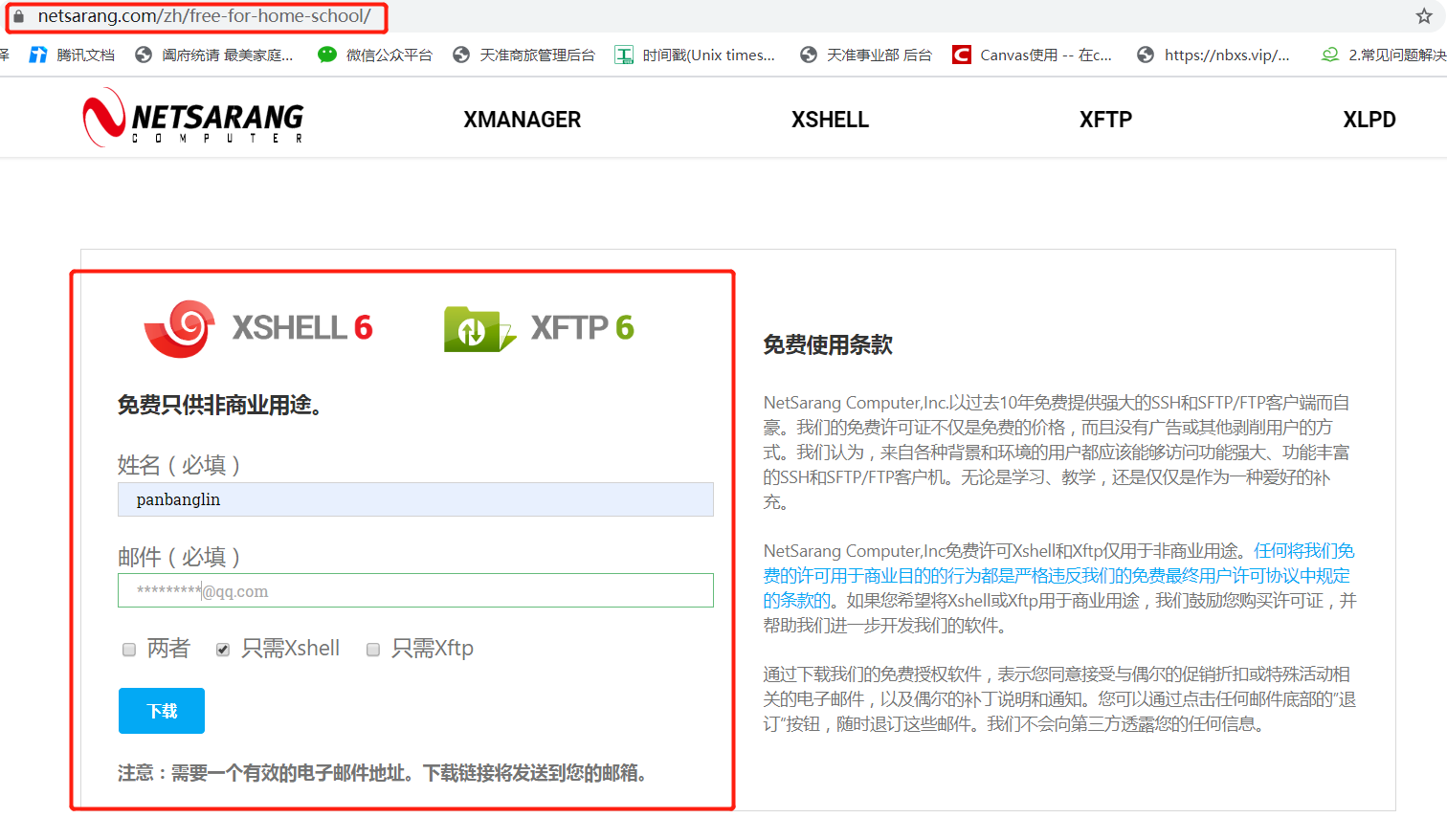The height and width of the screenshot is (840, 1447).
Task: Select XLPD in the top navigation
Action: (1369, 119)
